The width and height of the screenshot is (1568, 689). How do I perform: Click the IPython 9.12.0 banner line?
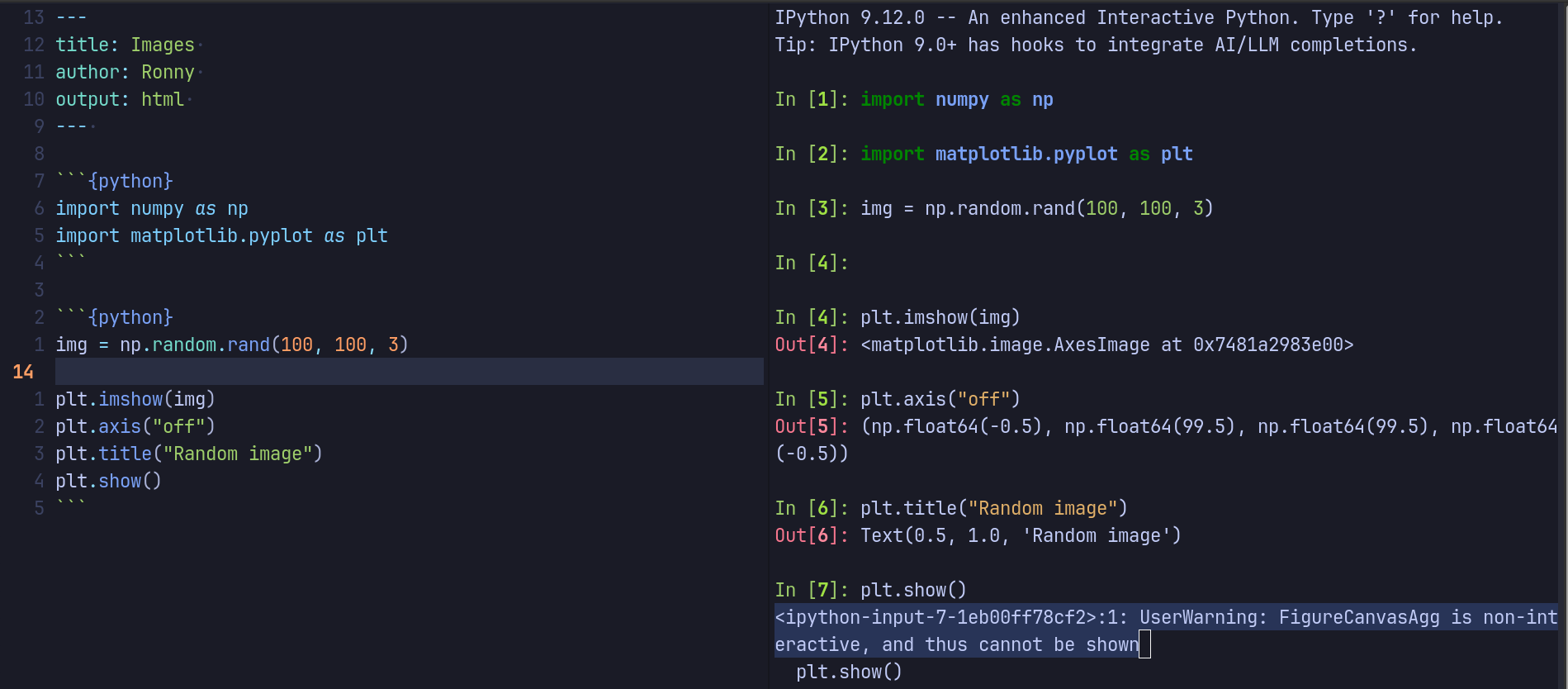[x=1139, y=17]
